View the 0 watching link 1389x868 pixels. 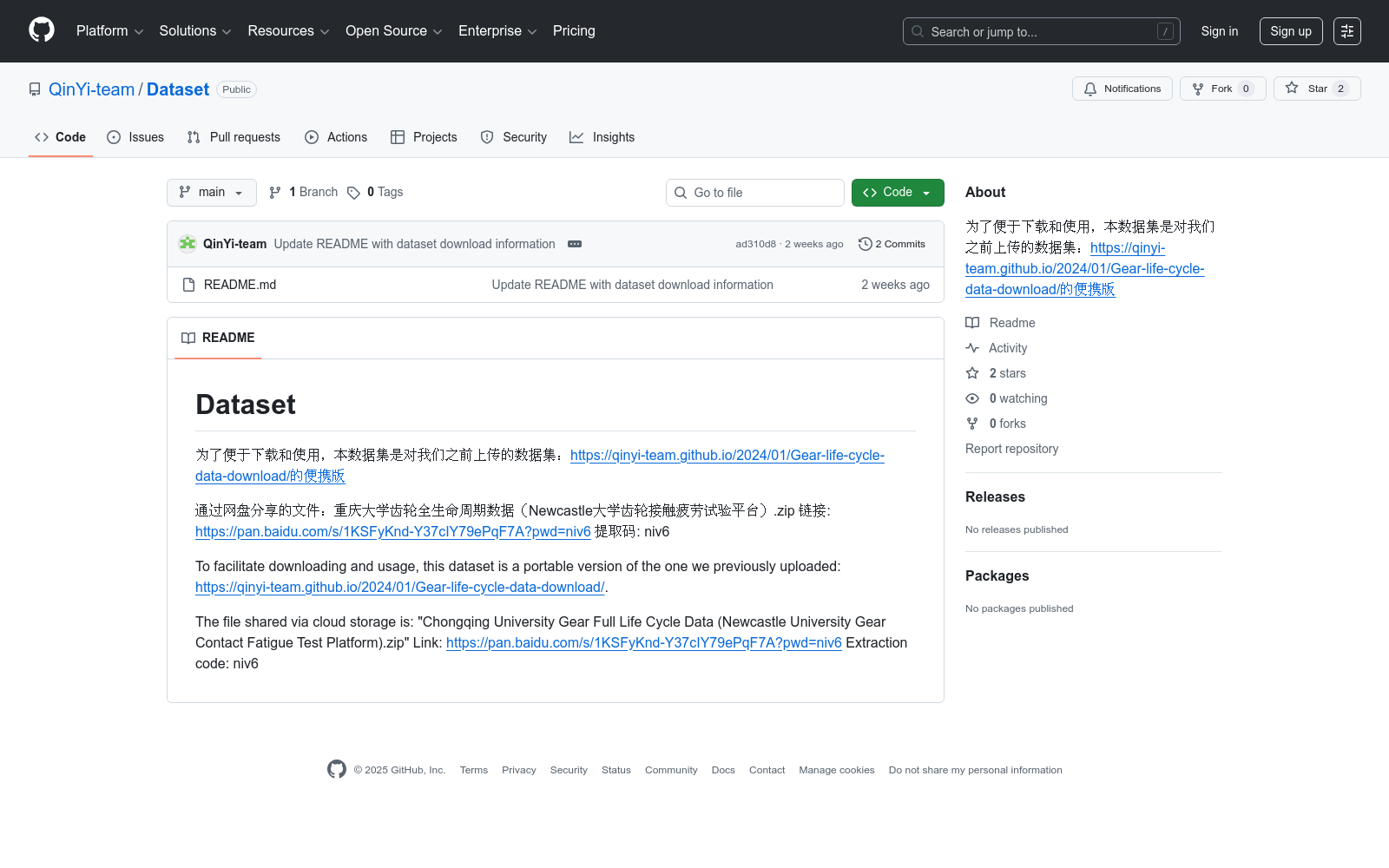pyautogui.click(x=1007, y=398)
